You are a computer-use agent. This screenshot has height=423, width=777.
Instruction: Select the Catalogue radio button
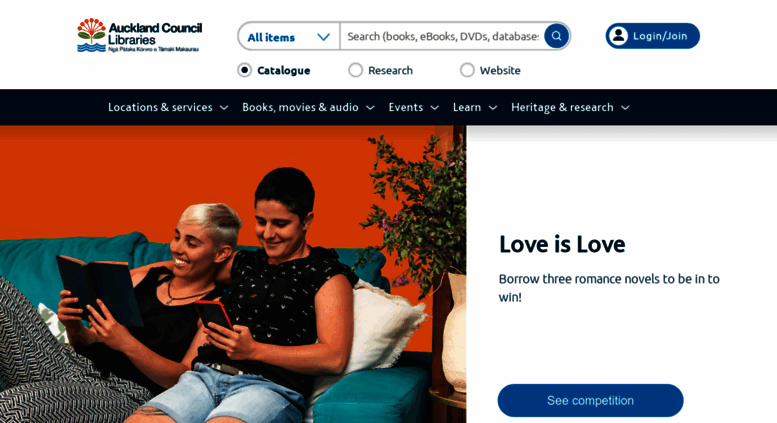pyautogui.click(x=244, y=70)
